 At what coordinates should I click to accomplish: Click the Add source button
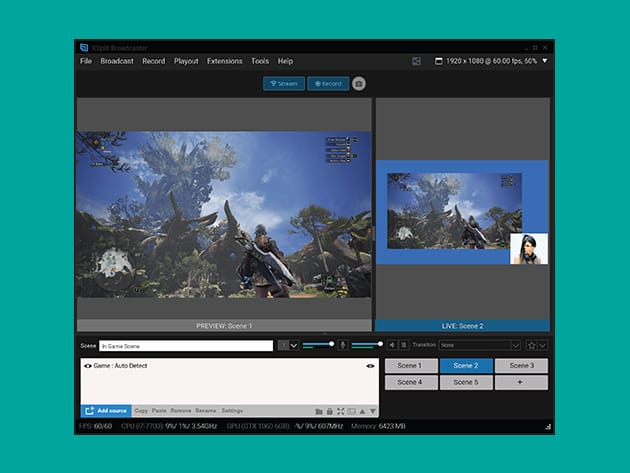tap(105, 411)
